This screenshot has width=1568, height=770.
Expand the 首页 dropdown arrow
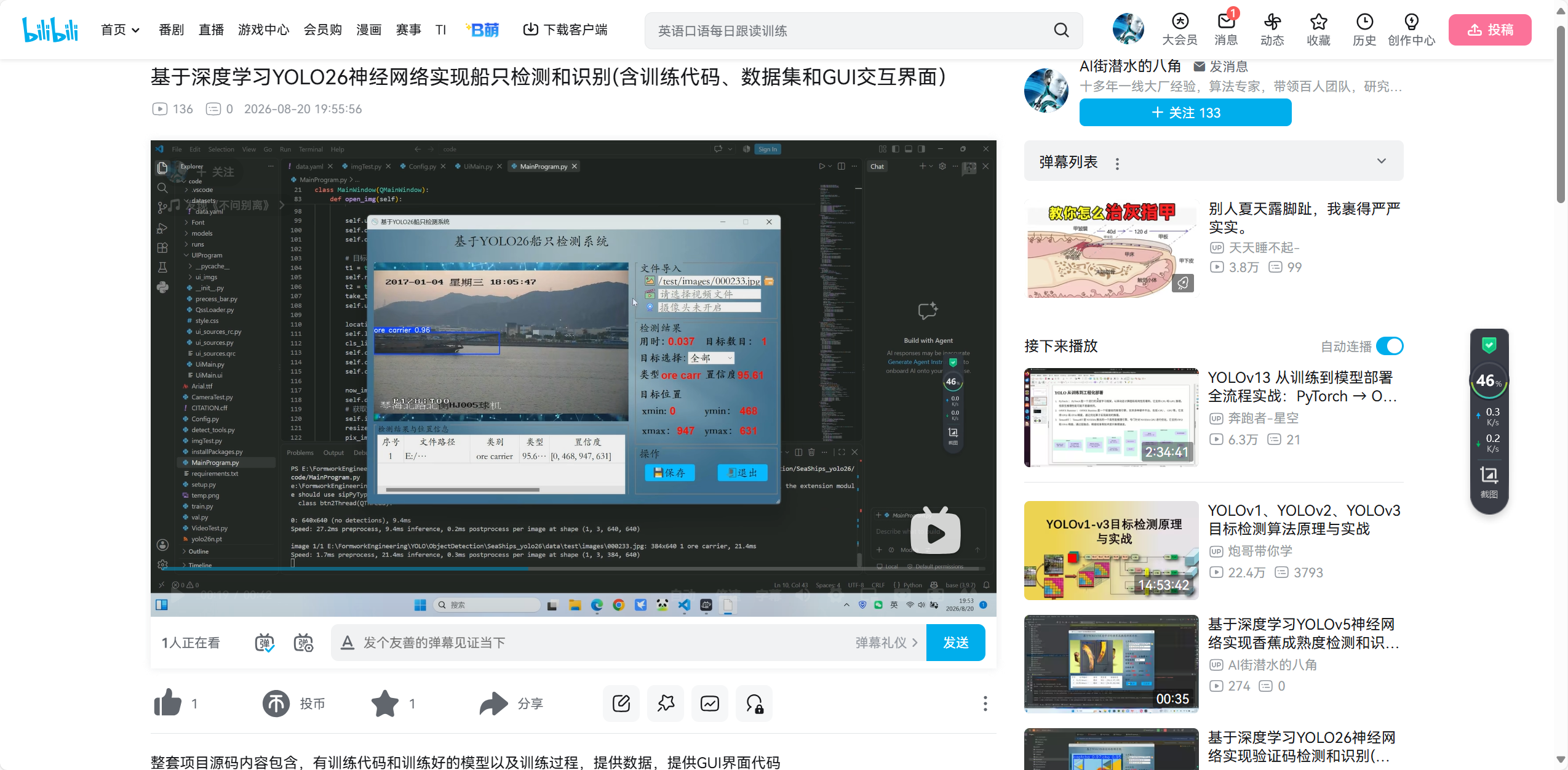click(x=135, y=30)
